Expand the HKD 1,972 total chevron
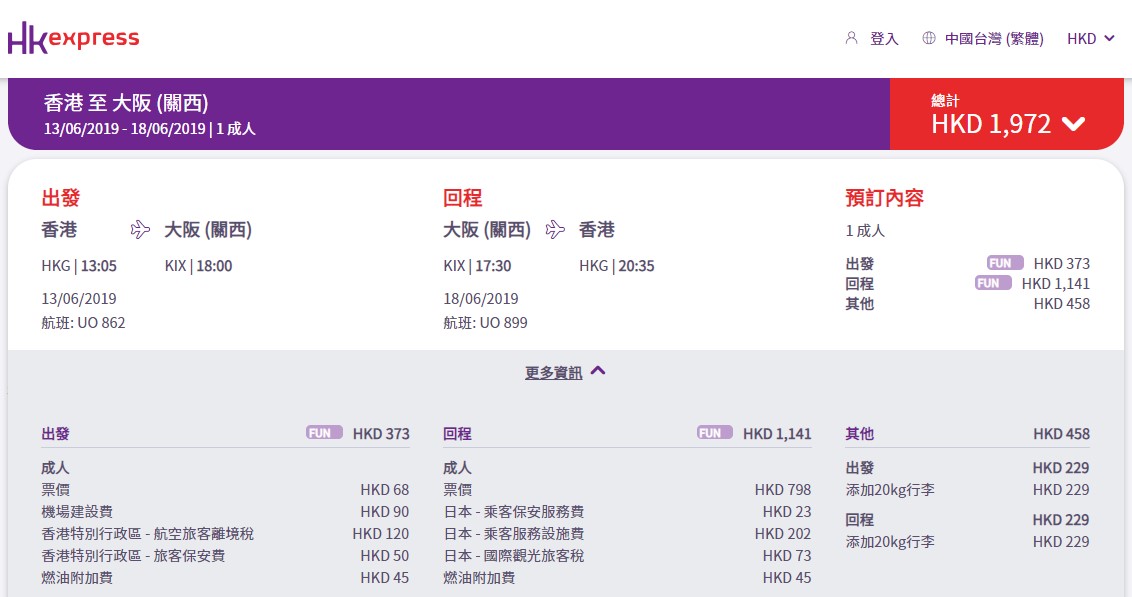The height and width of the screenshot is (597, 1132). pos(1074,124)
